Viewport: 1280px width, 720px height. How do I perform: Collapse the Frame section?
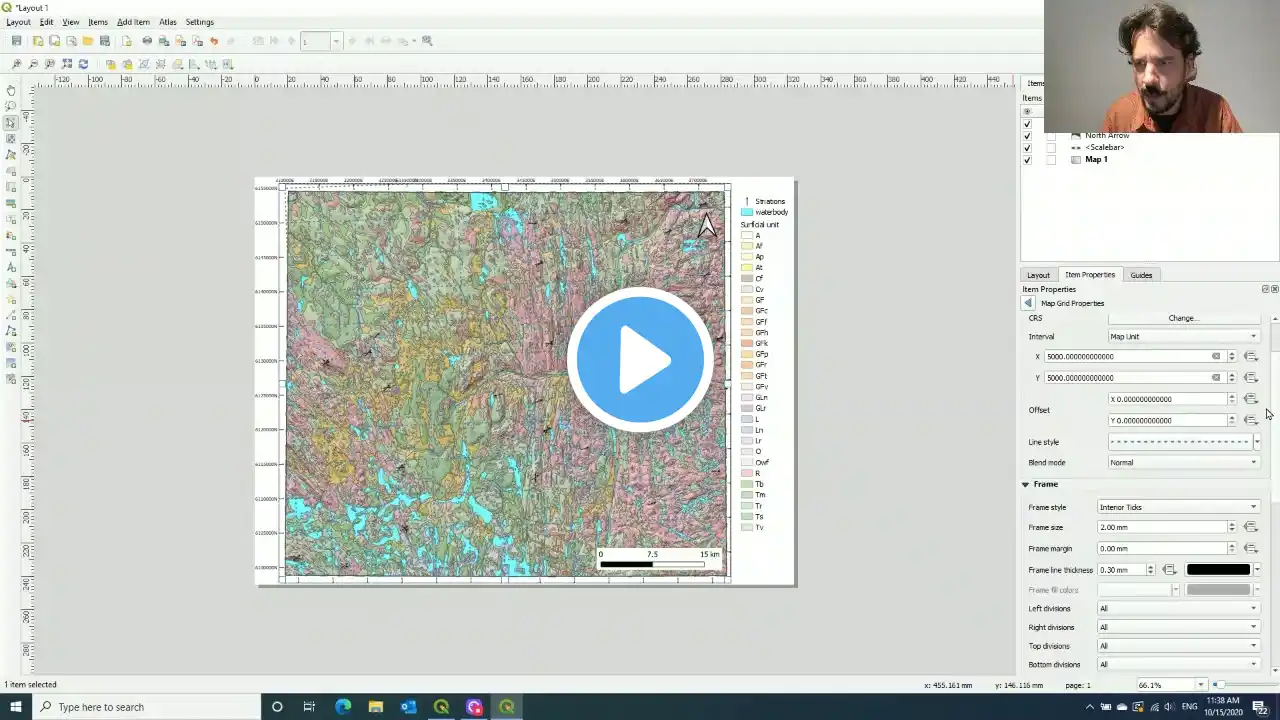point(1025,484)
